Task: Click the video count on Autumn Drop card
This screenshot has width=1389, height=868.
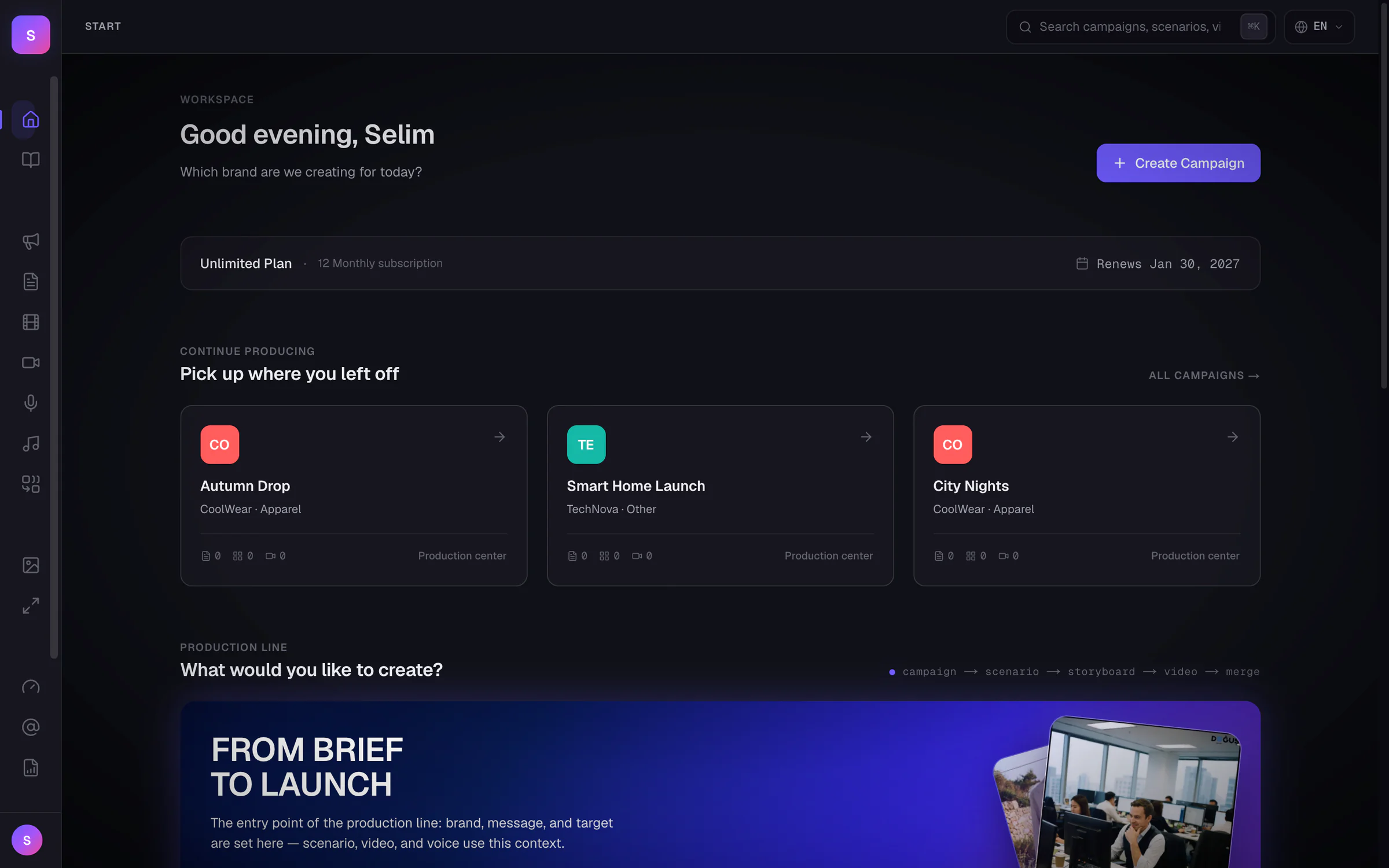Action: [275, 556]
